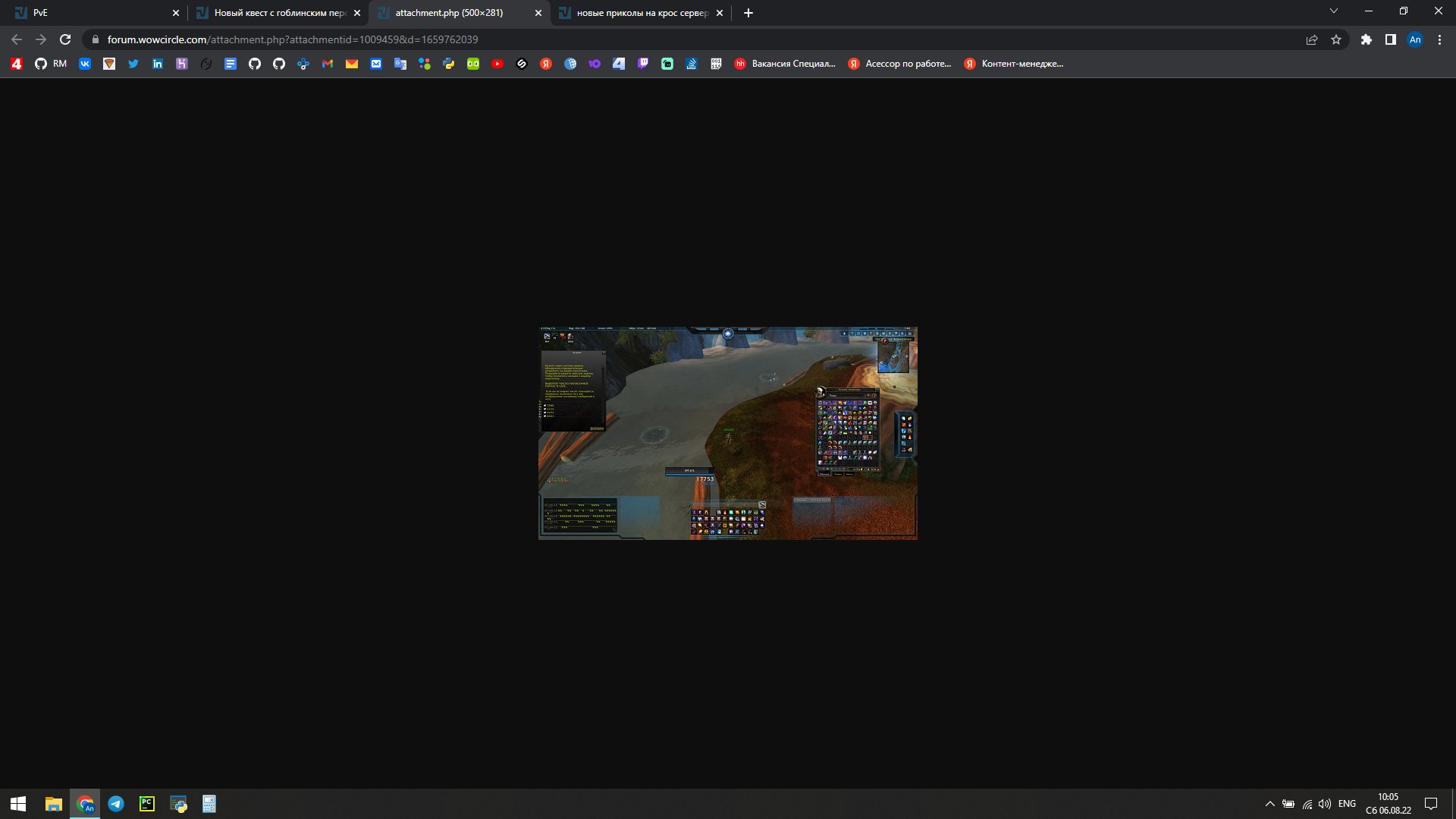Open the Google Translate bookmark
1456x819 pixels.
point(400,64)
